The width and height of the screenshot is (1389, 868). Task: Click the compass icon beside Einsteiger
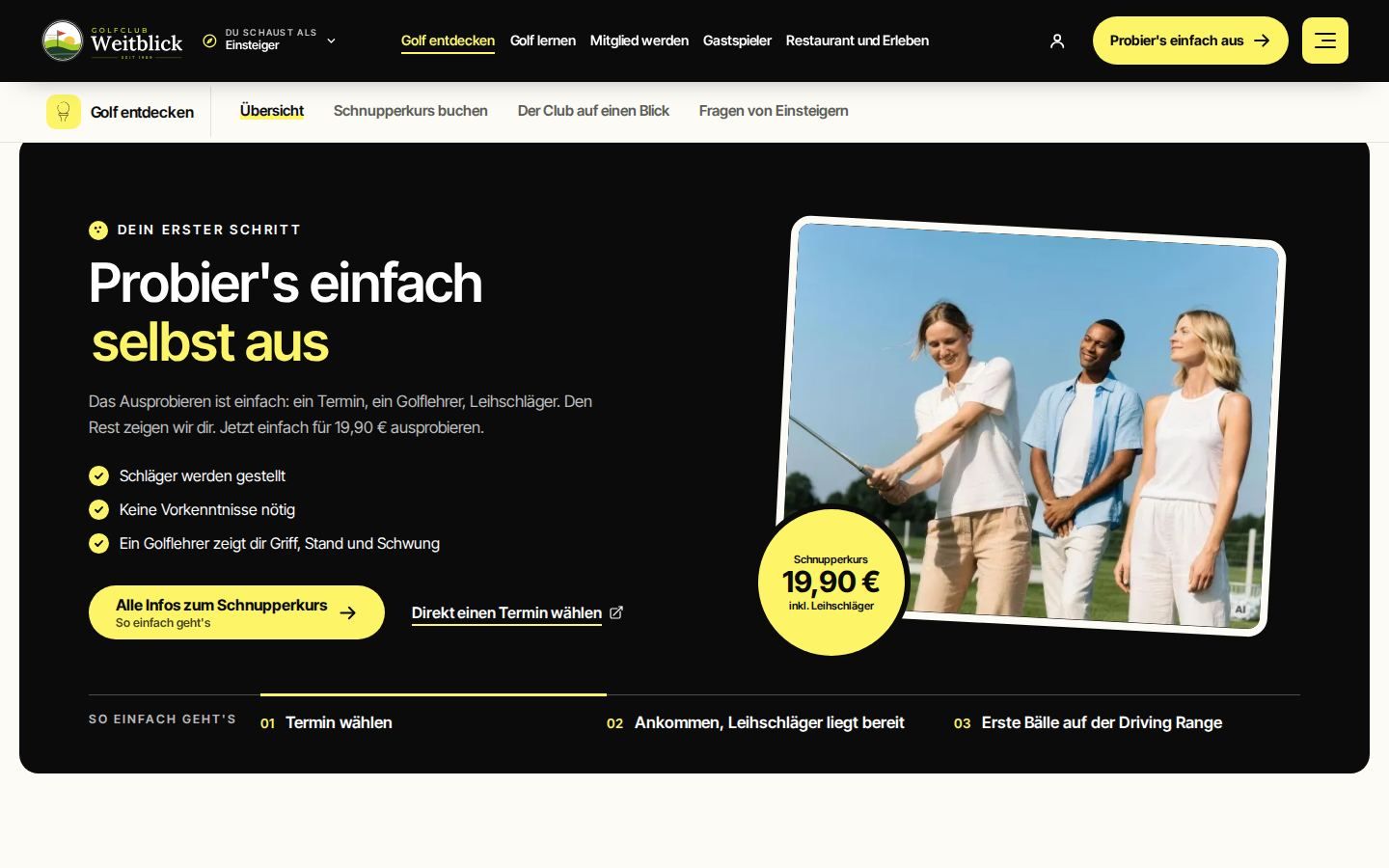(209, 41)
